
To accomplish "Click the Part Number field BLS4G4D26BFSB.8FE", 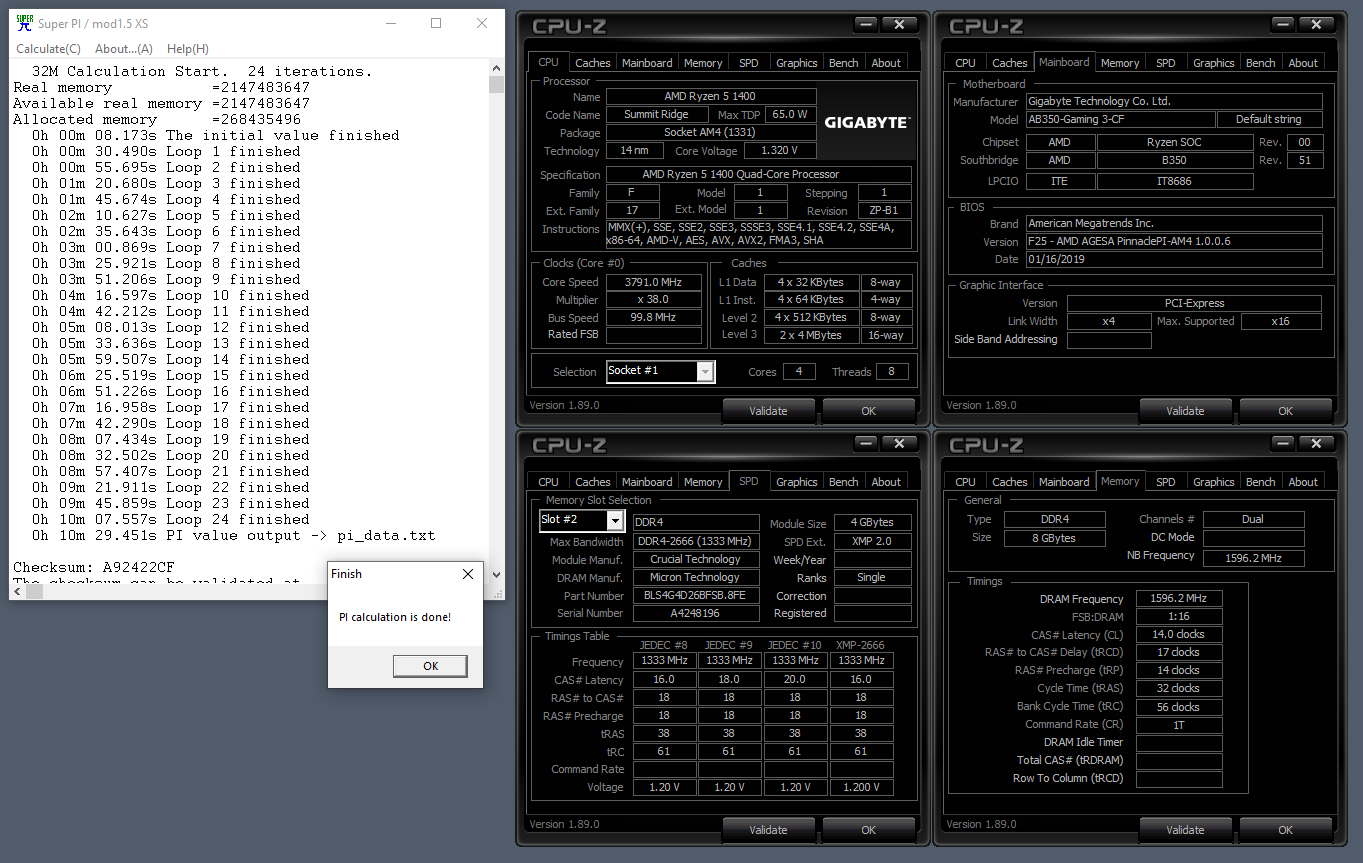I will [696, 596].
